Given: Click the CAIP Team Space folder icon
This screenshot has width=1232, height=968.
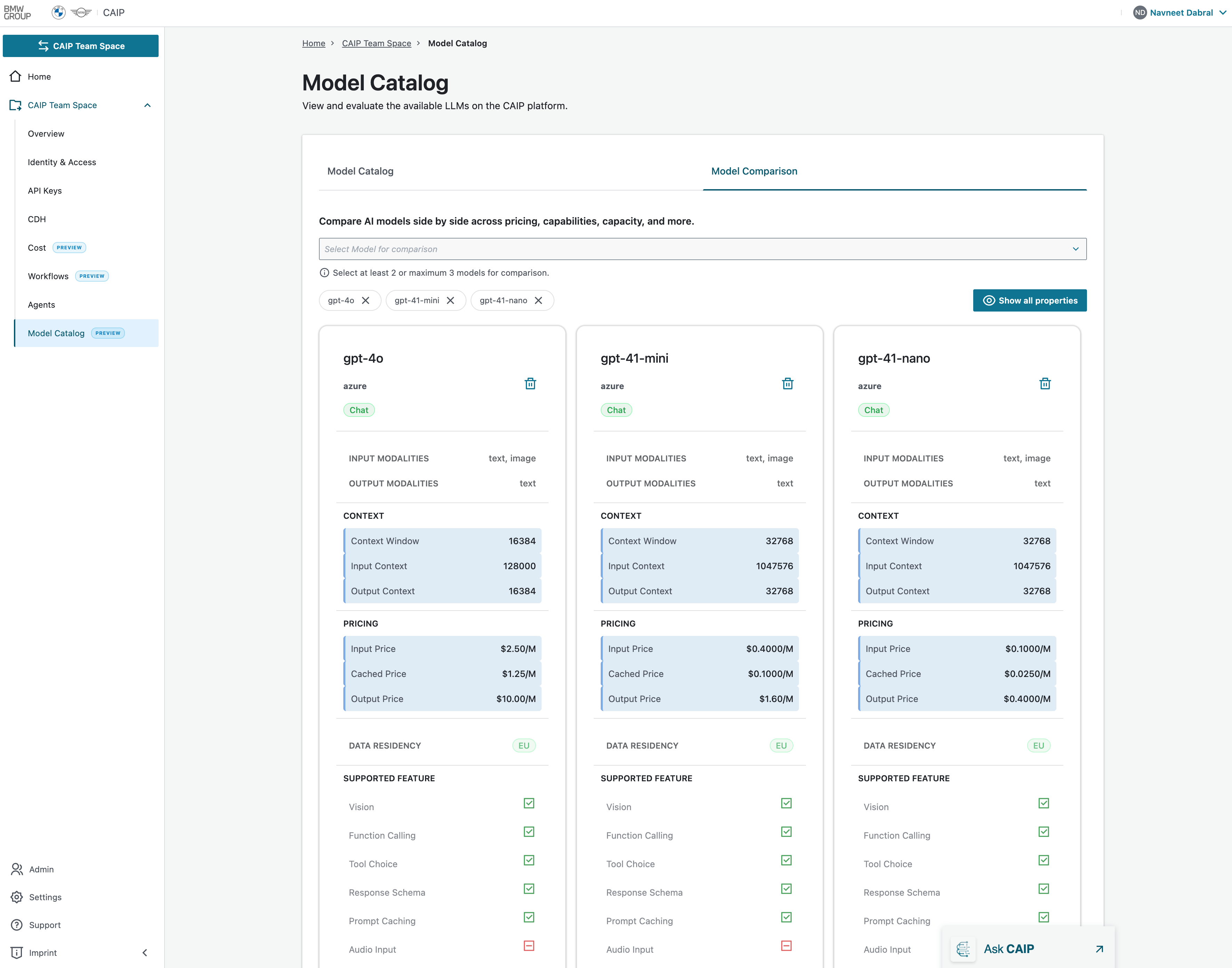Looking at the screenshot, I should (x=15, y=105).
